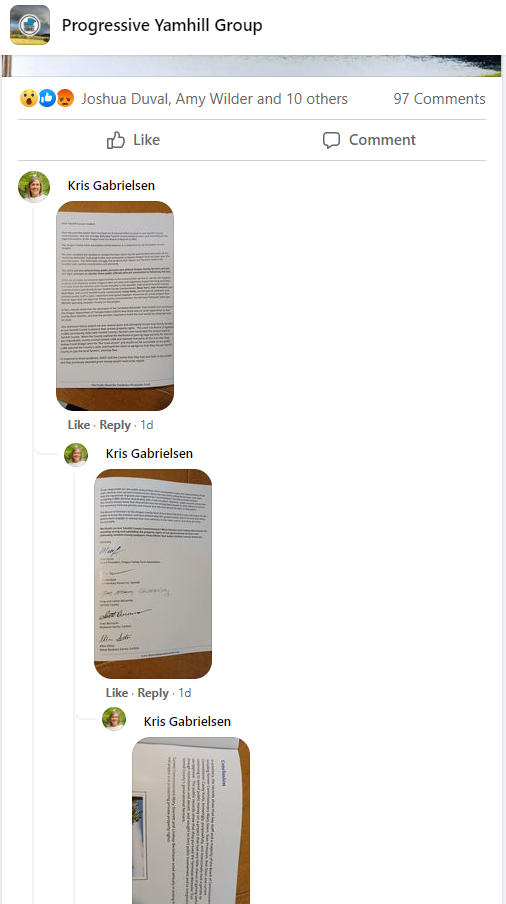This screenshot has height=904, width=506.
Task: Click the thumbs-up Like button
Action: [133, 140]
